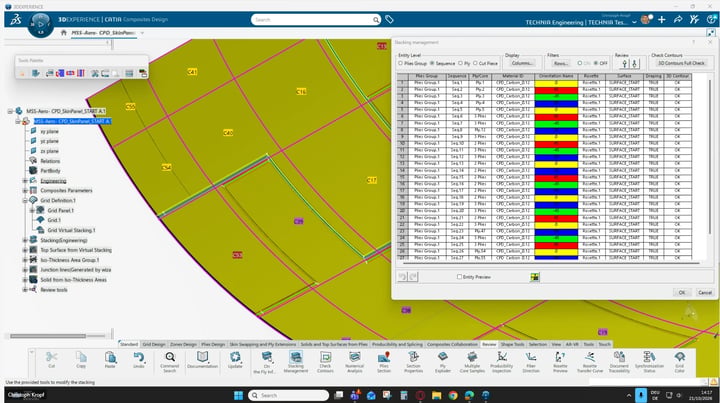720x403 pixels.
Task: Expand Iso-Thickness Area Group.1 node
Action: coord(25,260)
